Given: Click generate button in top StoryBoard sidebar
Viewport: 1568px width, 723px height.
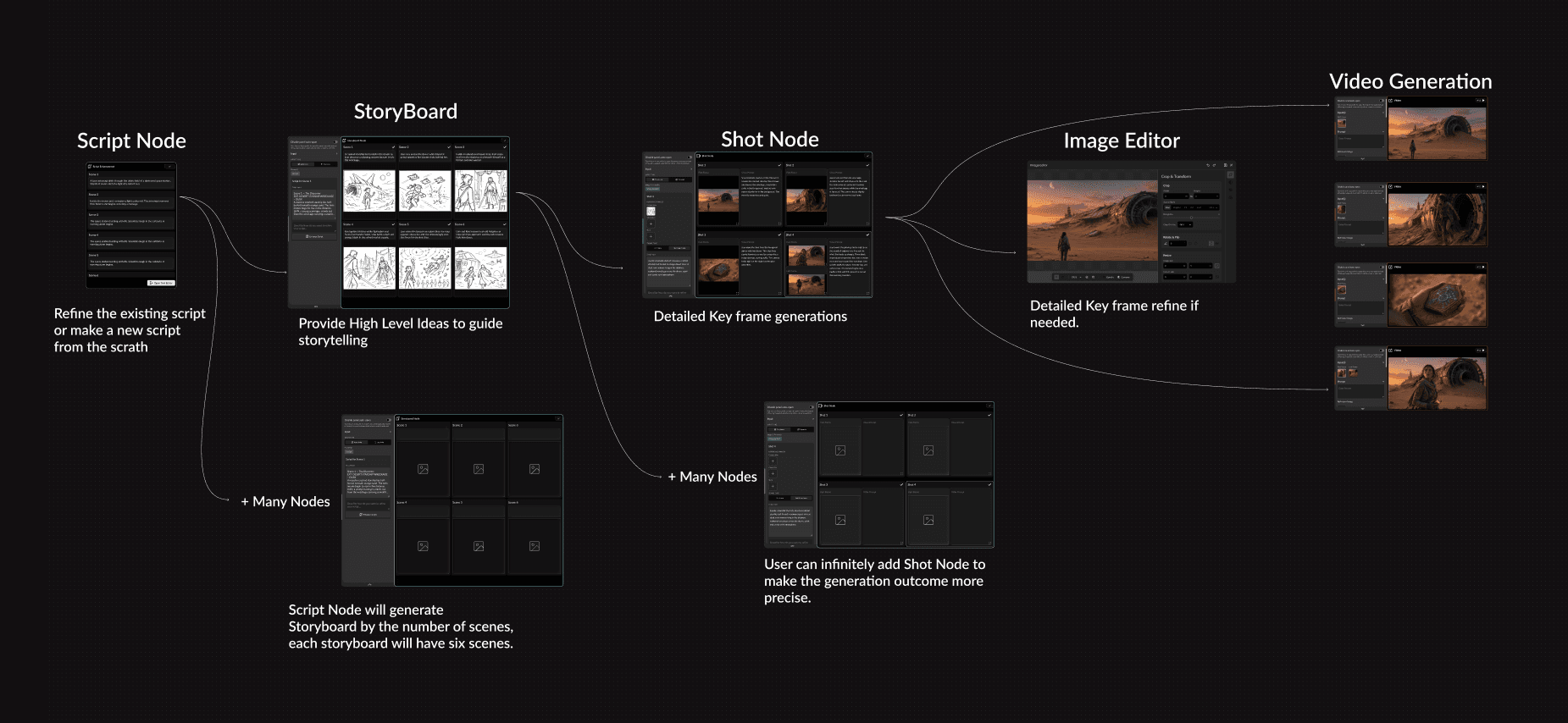Looking at the screenshot, I should tap(314, 237).
